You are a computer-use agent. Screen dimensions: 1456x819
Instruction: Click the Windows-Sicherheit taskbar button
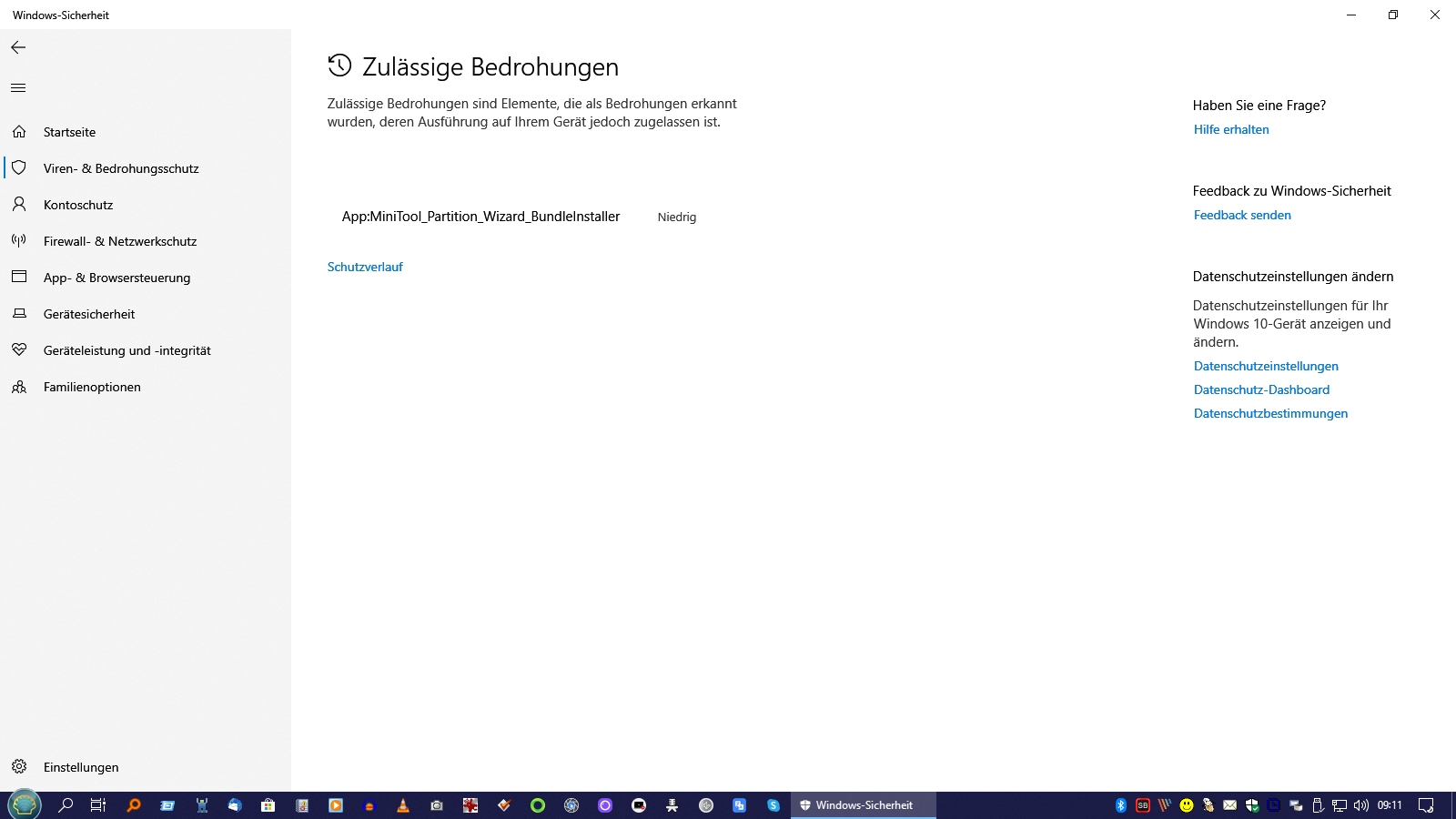click(863, 805)
